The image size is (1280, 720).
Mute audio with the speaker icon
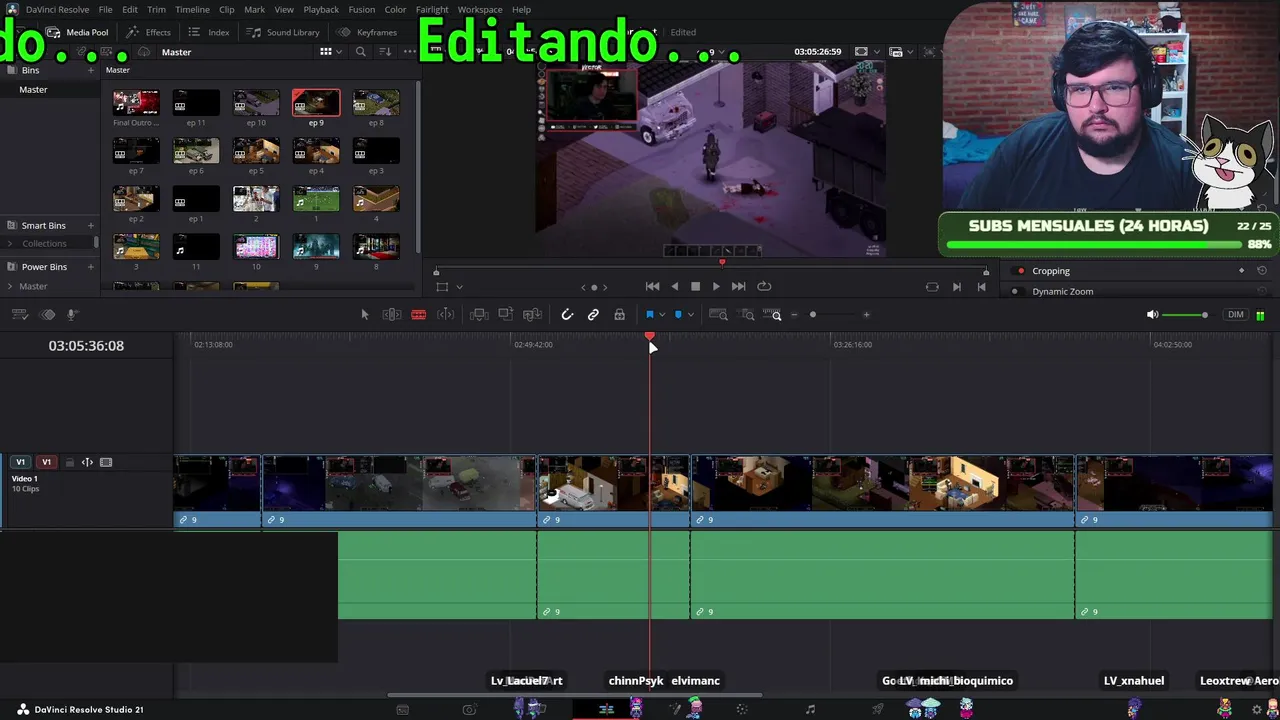(1152, 315)
